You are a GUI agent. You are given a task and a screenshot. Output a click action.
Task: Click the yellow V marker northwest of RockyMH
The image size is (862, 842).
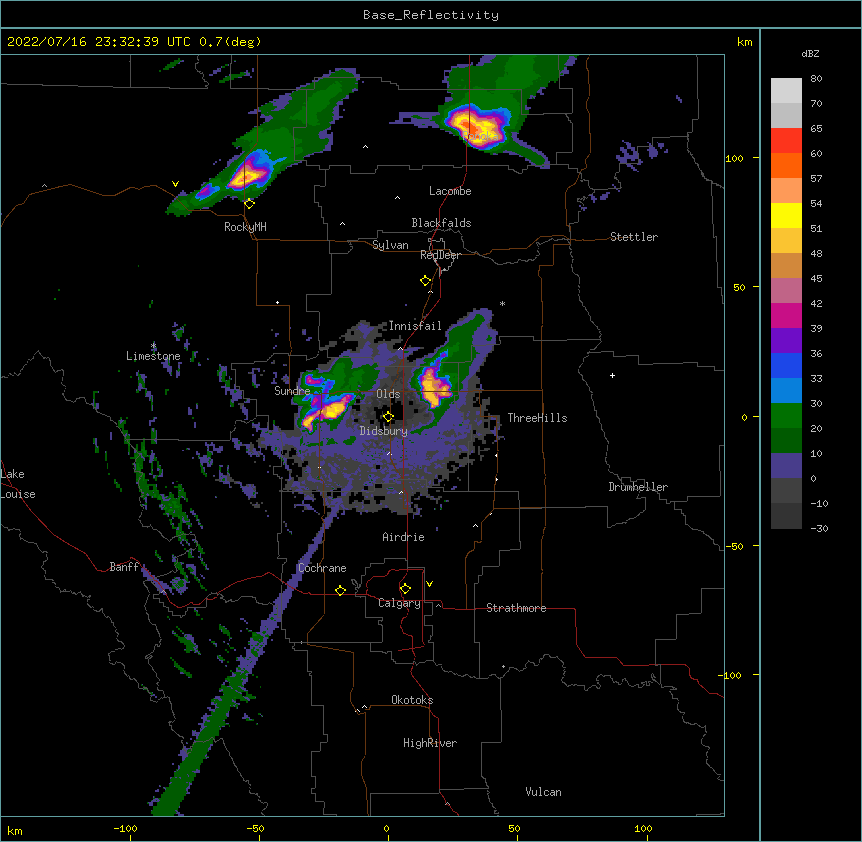point(175,184)
